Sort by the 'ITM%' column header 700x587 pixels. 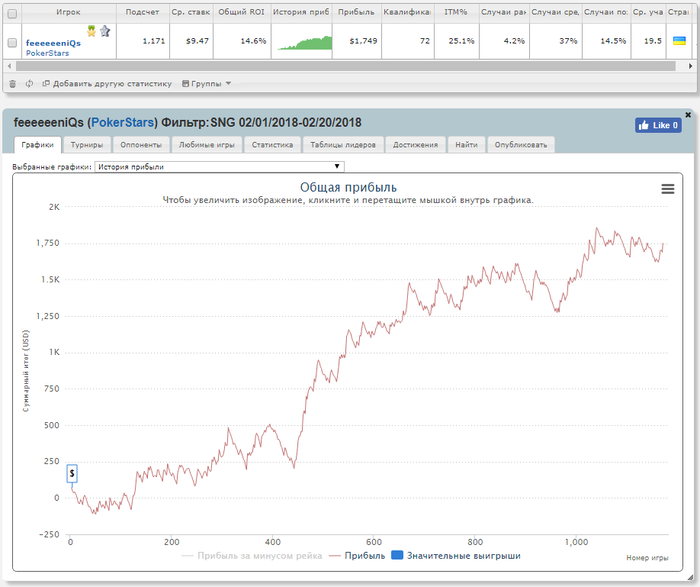[x=456, y=12]
